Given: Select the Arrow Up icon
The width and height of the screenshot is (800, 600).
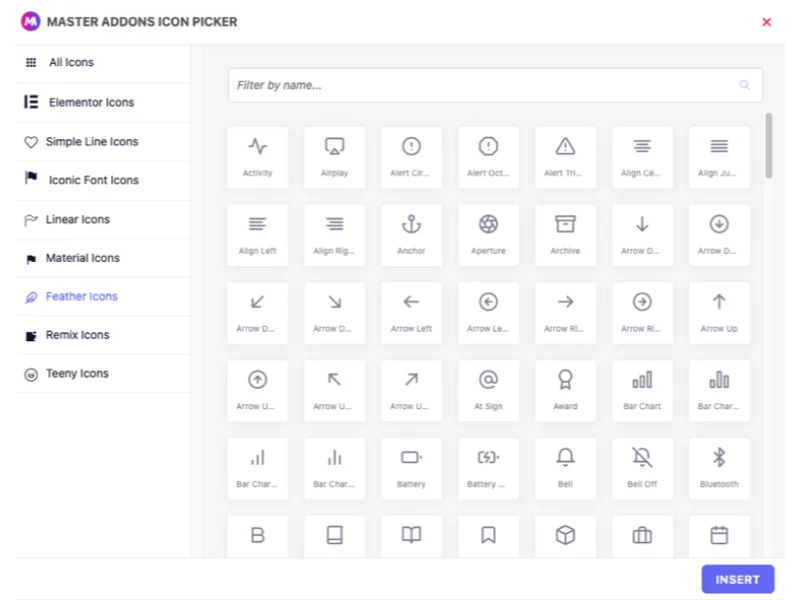Looking at the screenshot, I should tap(719, 313).
